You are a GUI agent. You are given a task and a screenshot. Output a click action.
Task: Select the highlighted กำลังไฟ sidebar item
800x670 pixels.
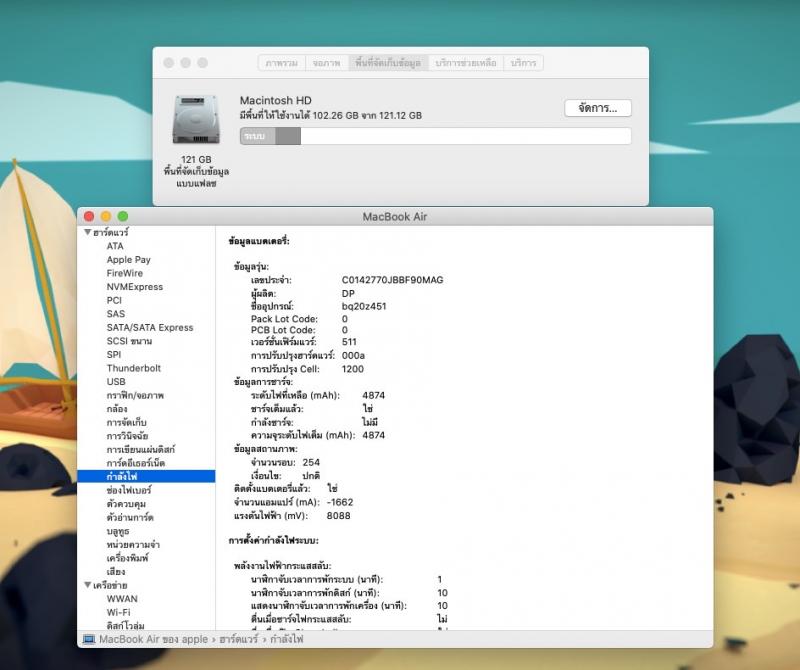click(146, 477)
